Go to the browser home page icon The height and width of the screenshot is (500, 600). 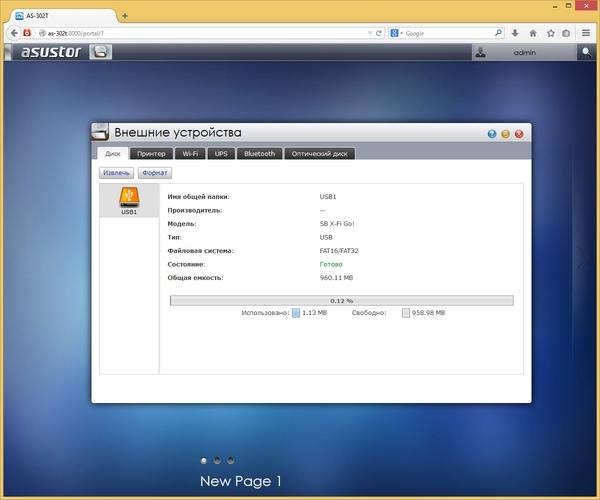point(533,33)
